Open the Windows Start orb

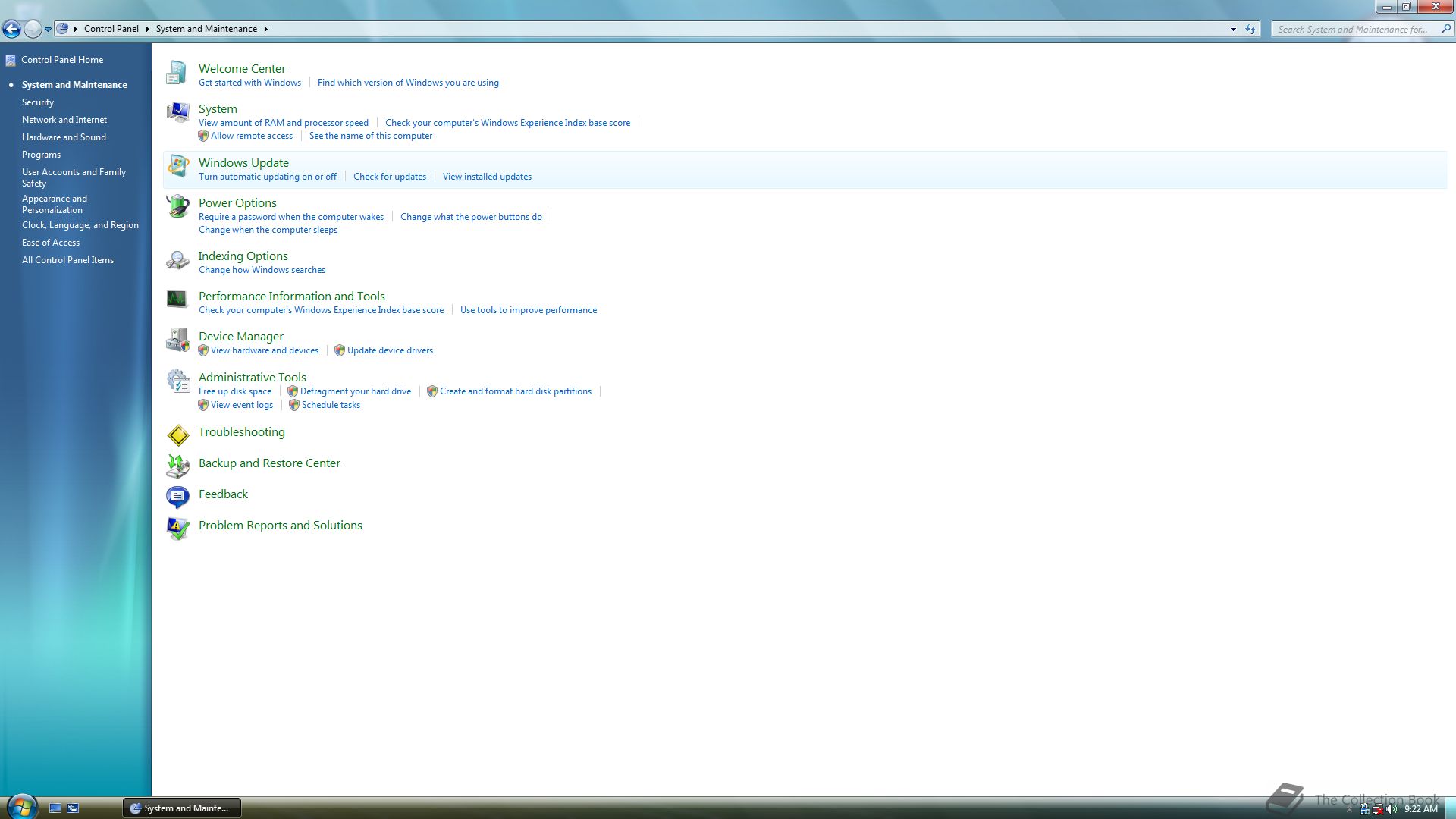coord(21,807)
